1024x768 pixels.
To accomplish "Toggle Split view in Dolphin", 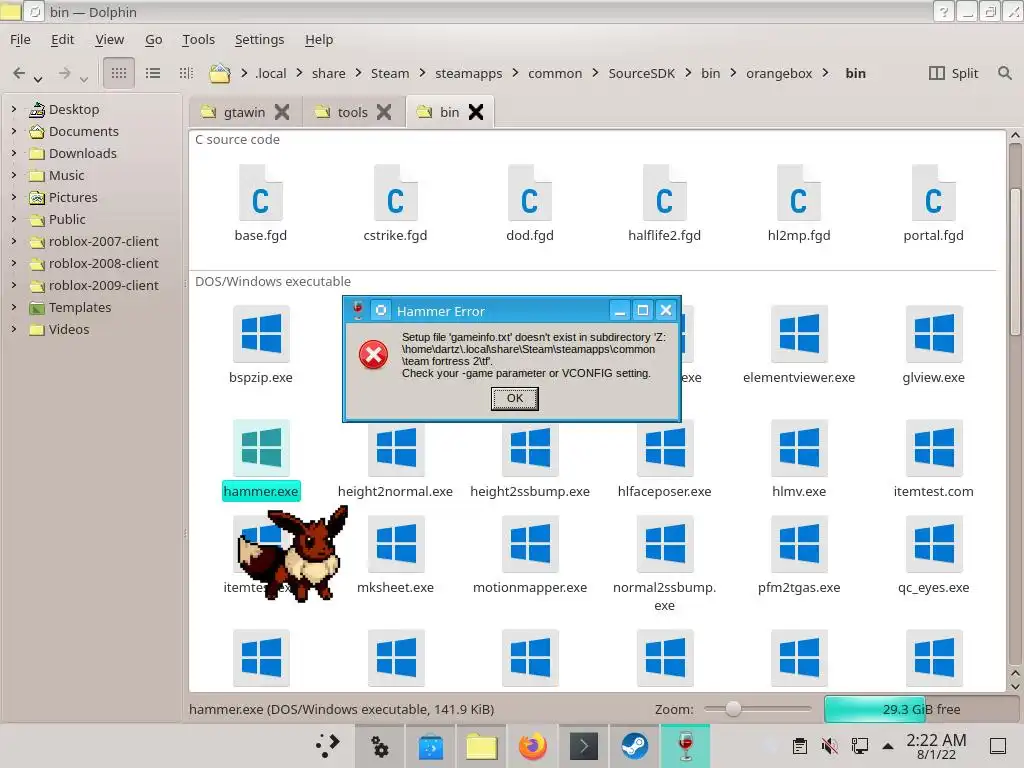I will pos(953,73).
